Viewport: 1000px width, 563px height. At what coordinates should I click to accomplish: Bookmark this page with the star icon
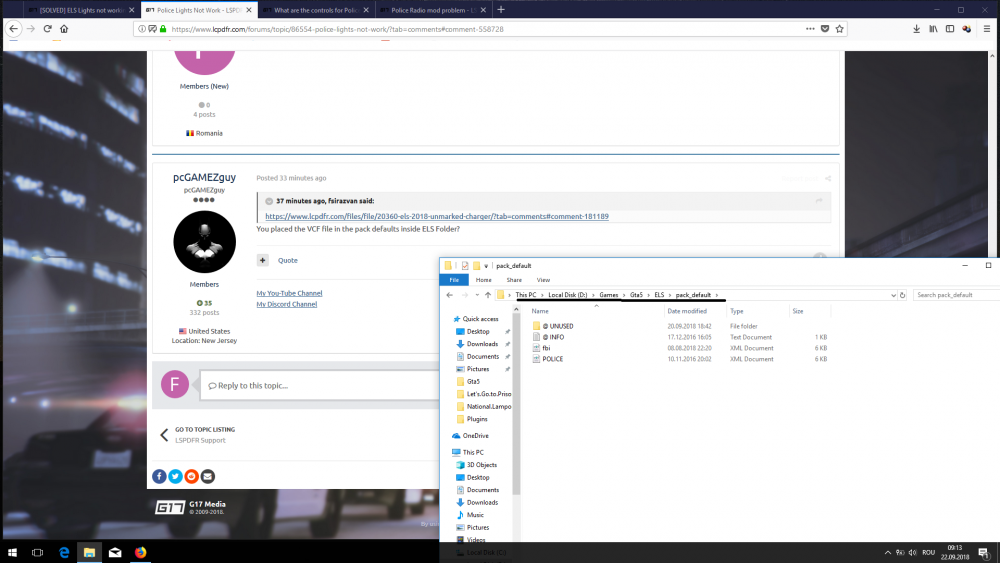[839, 29]
